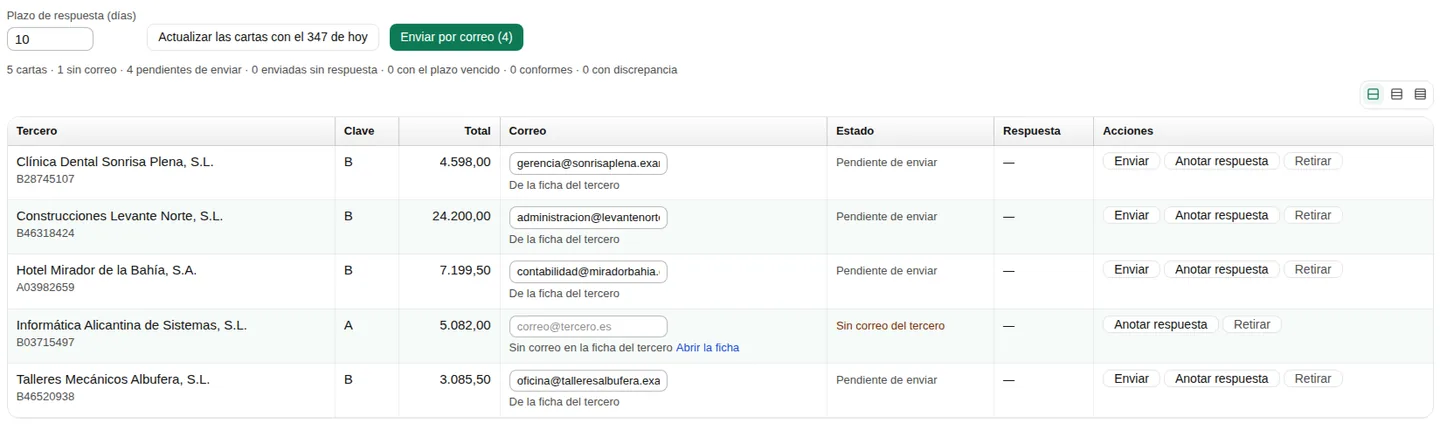
Task: Click the summary line '5 cartas · 1 sin correo'
Action: [x=342, y=70]
